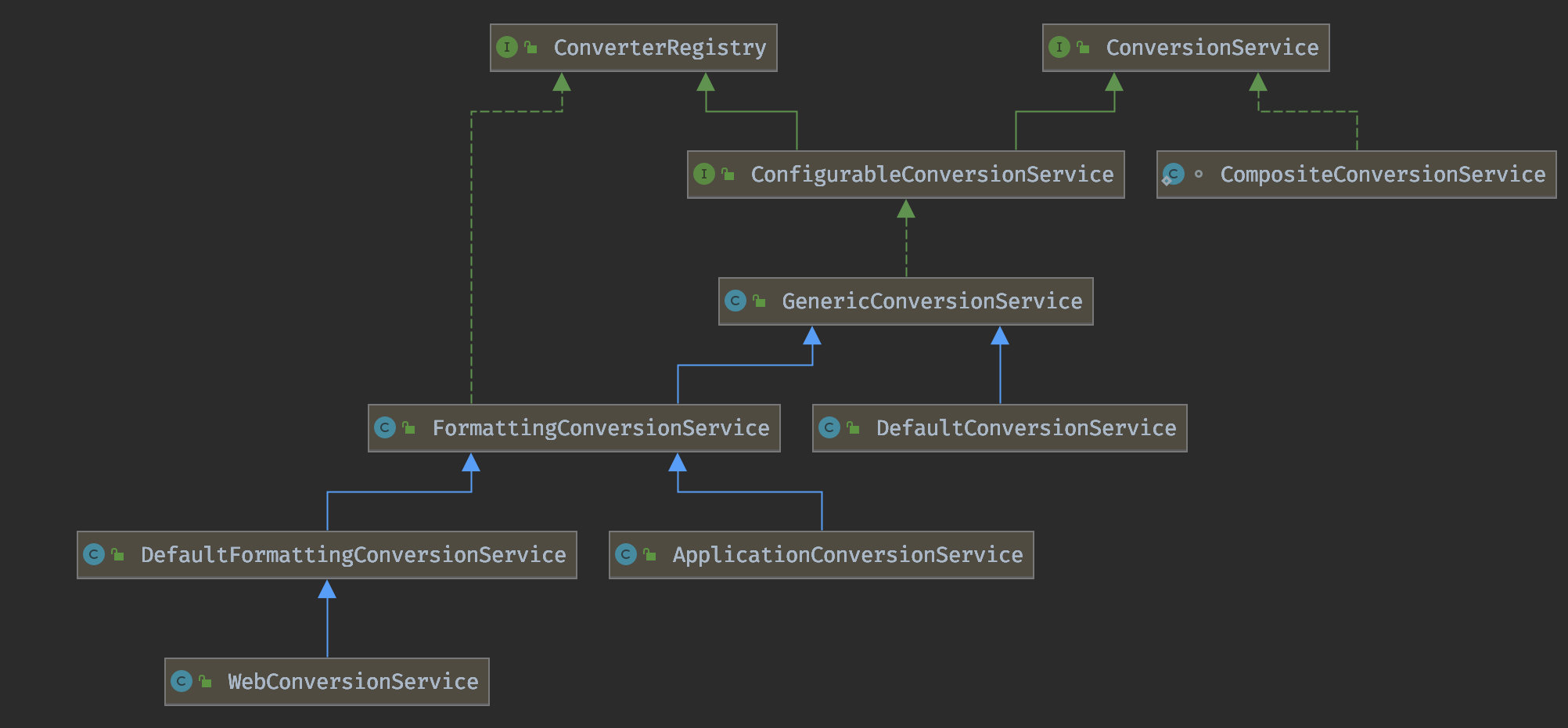Select the ApplicationConversionService label text

[x=848, y=555]
